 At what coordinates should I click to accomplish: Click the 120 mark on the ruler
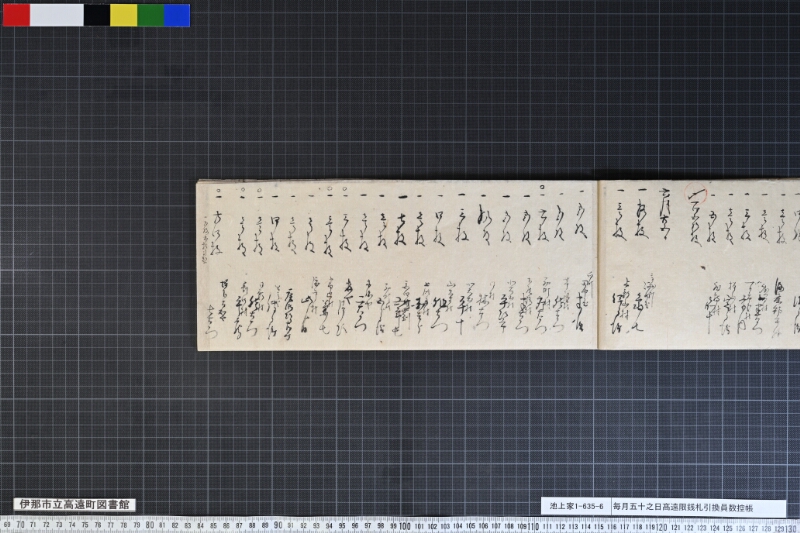click(662, 525)
